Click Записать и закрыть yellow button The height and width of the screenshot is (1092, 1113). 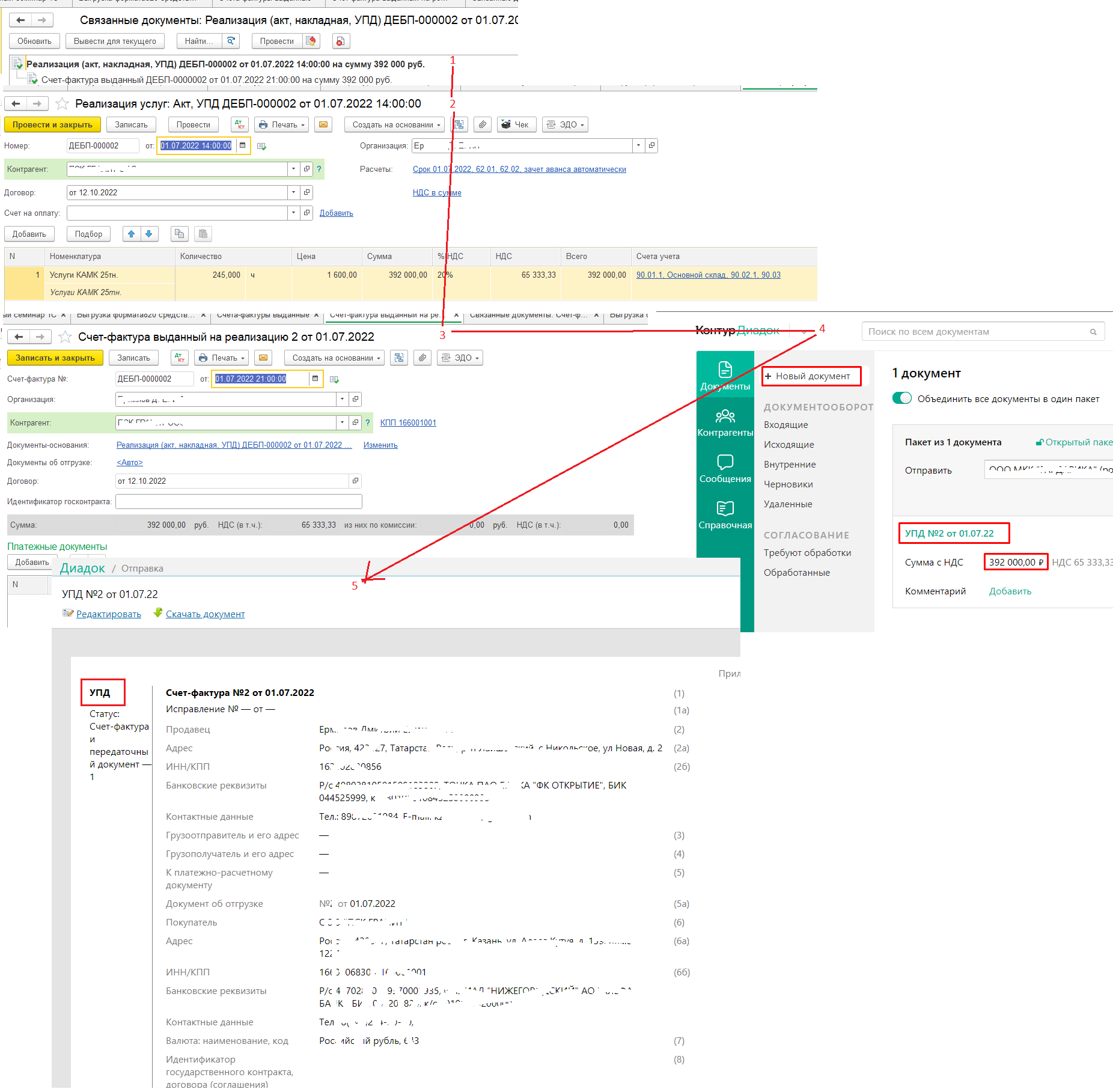[55, 358]
